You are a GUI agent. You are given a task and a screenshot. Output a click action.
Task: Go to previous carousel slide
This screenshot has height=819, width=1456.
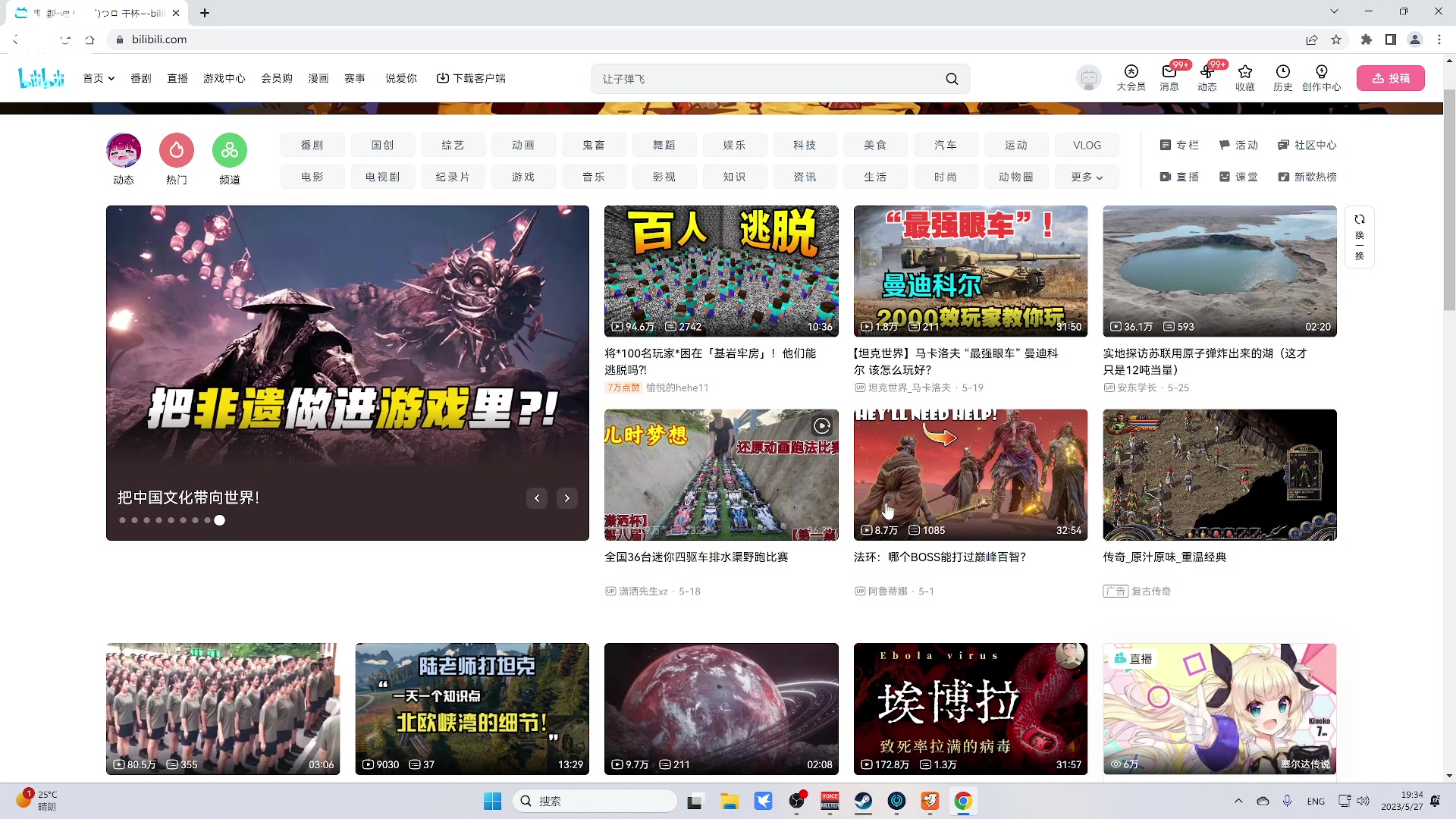pos(537,498)
